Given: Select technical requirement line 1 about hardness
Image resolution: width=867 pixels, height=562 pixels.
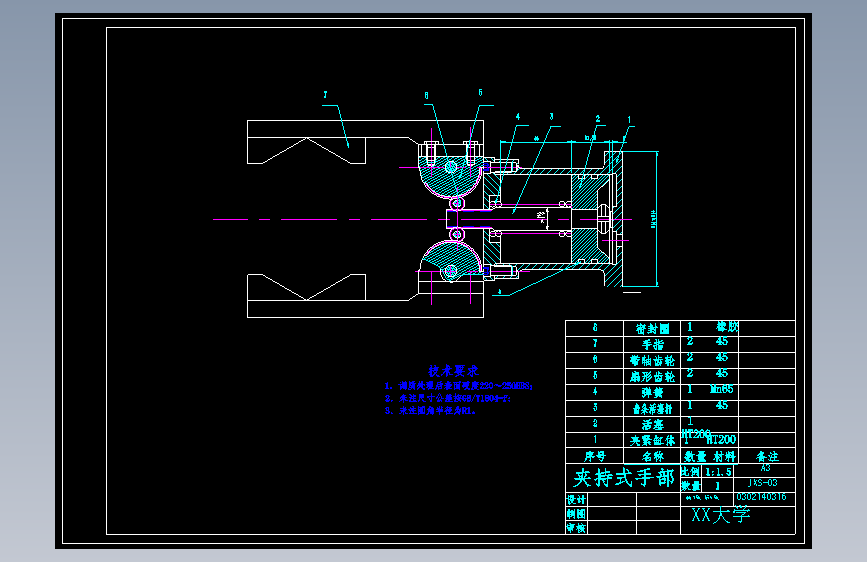Looking at the screenshot, I should [458, 386].
